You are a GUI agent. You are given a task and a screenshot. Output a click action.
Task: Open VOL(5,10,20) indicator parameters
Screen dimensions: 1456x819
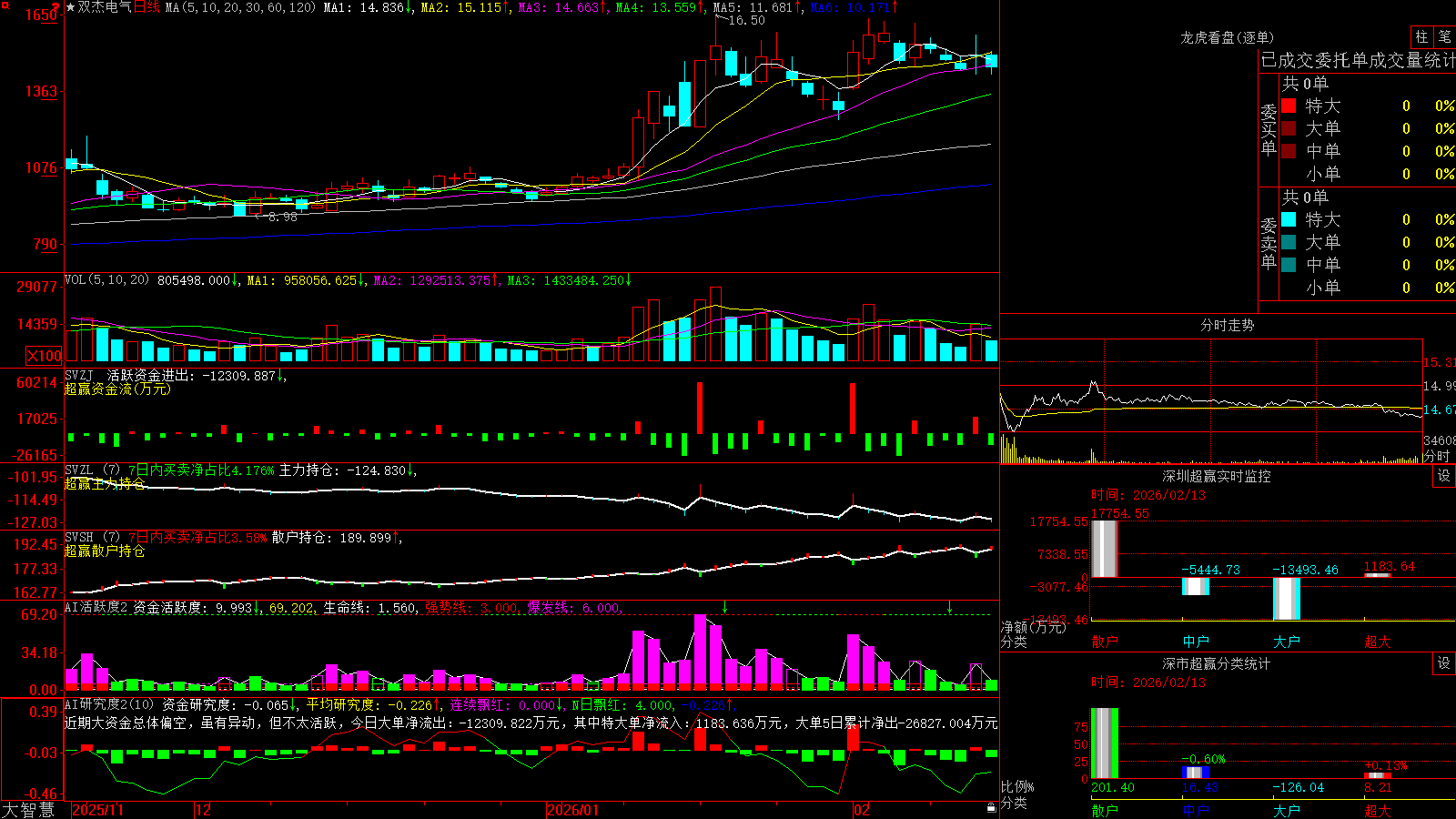pos(106,279)
